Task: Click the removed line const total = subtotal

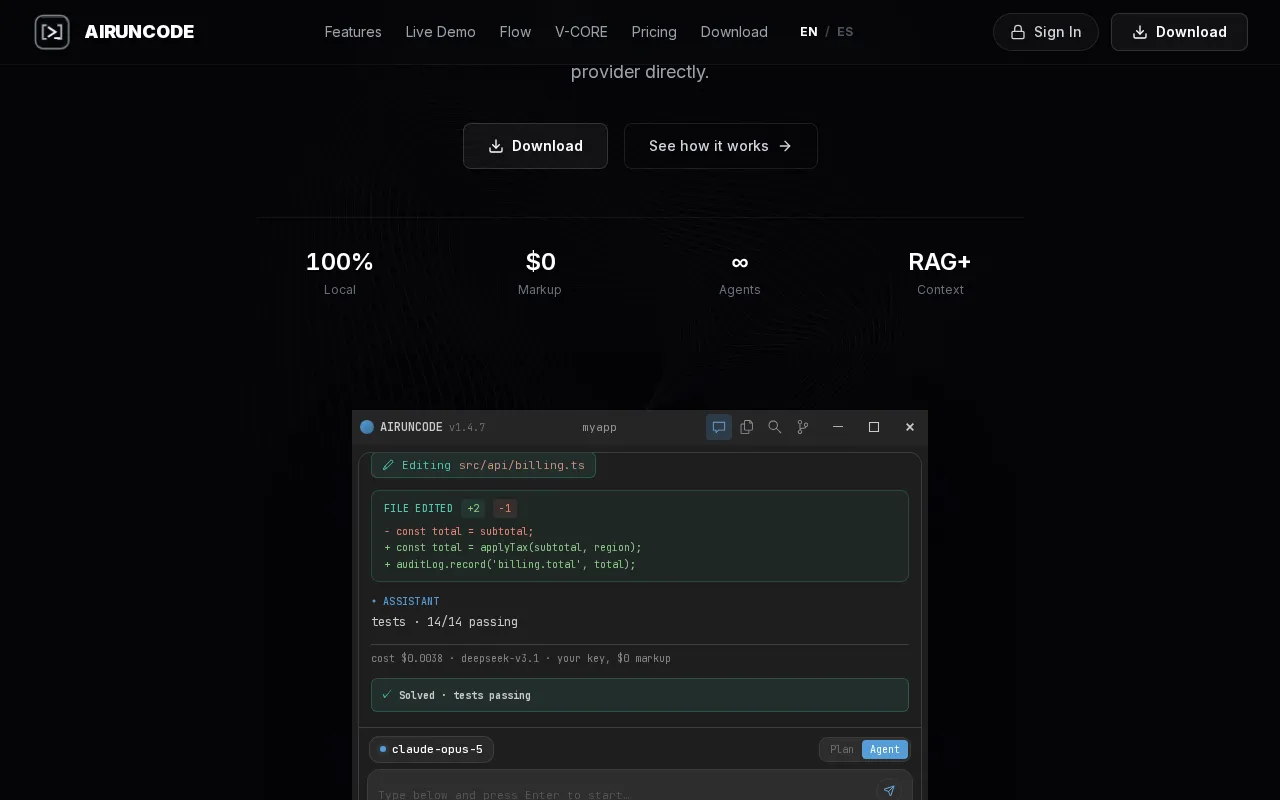Action: 459,531
